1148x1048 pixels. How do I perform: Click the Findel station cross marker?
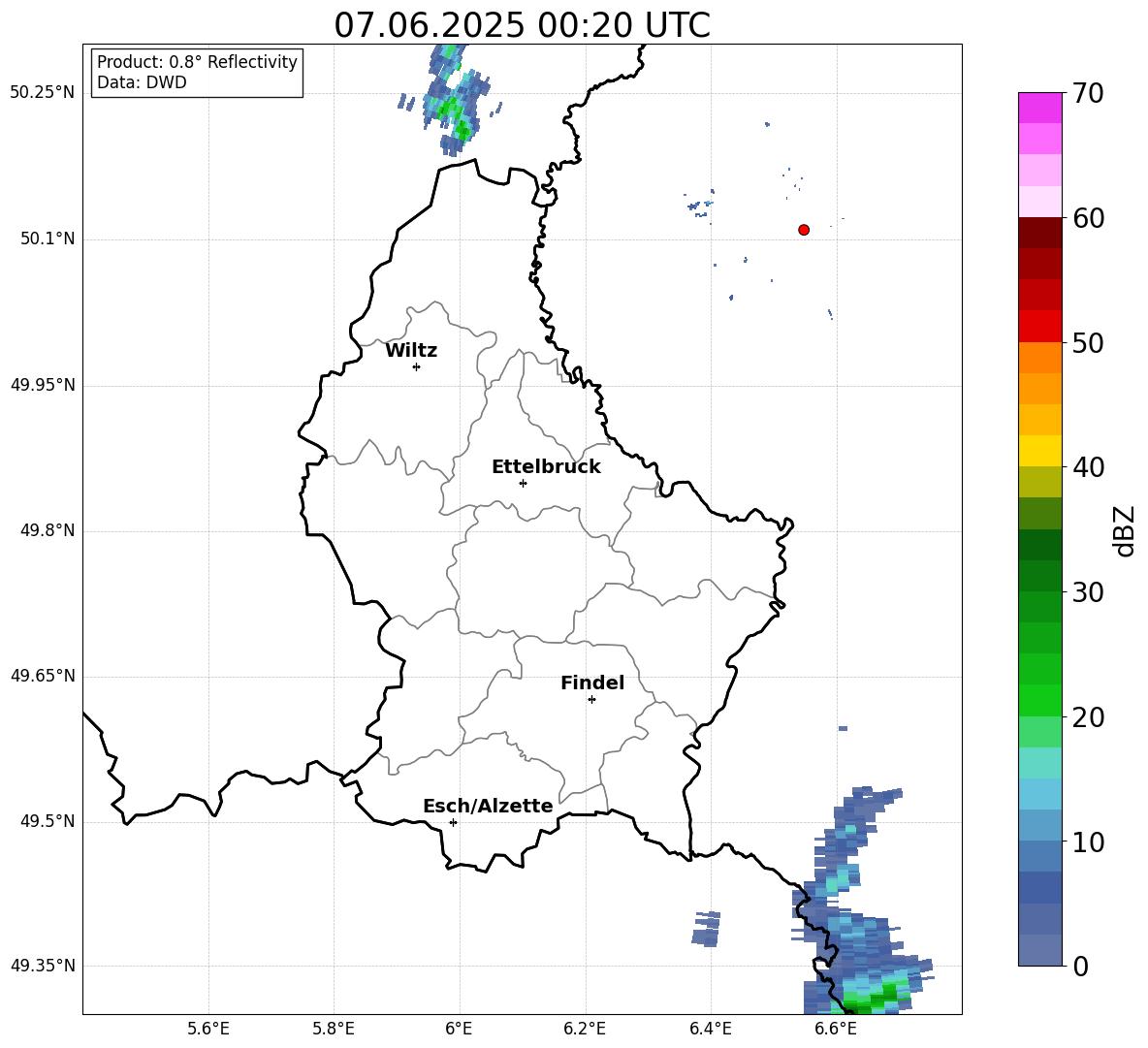click(591, 699)
